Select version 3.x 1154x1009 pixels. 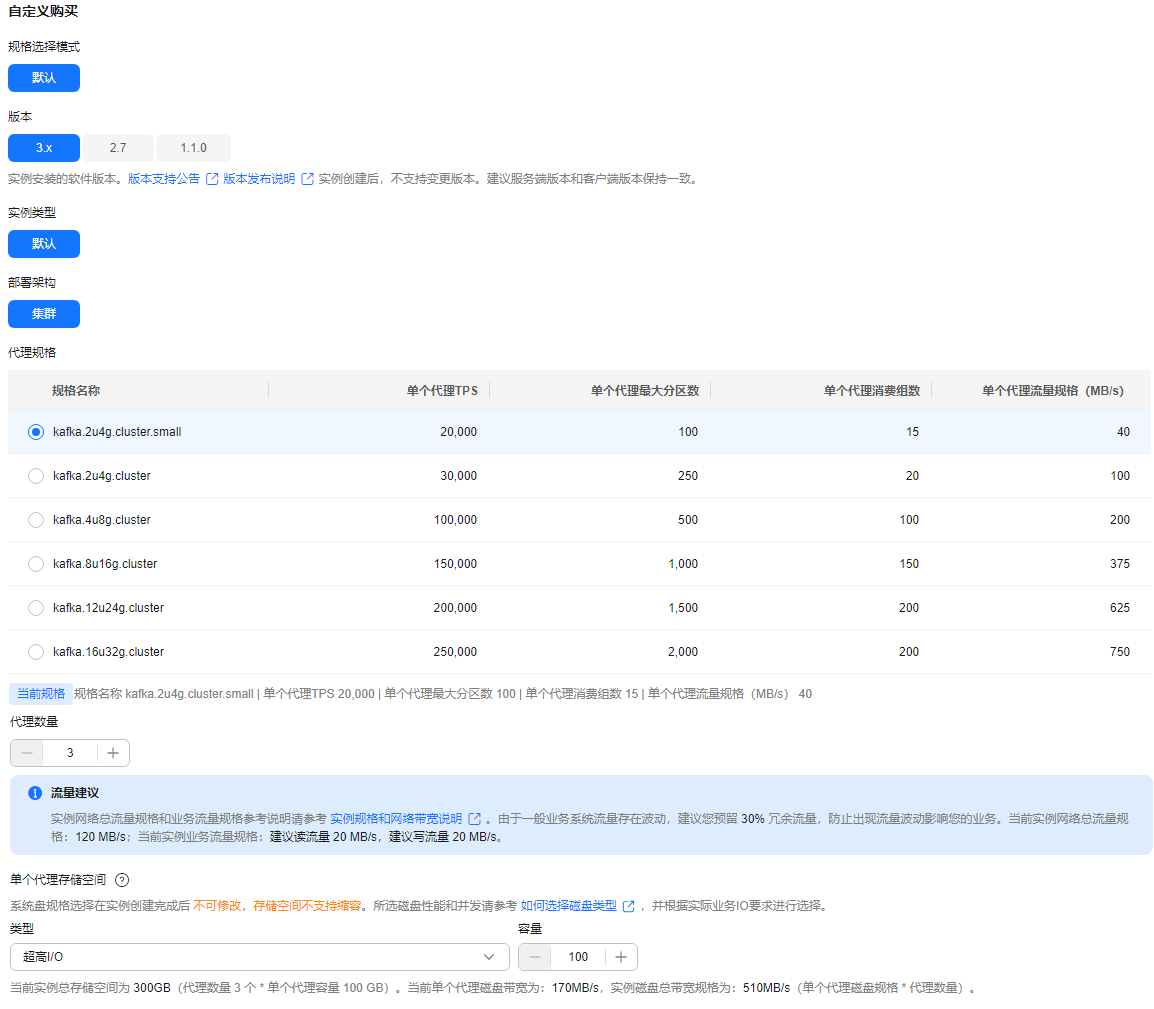pyautogui.click(x=44, y=148)
